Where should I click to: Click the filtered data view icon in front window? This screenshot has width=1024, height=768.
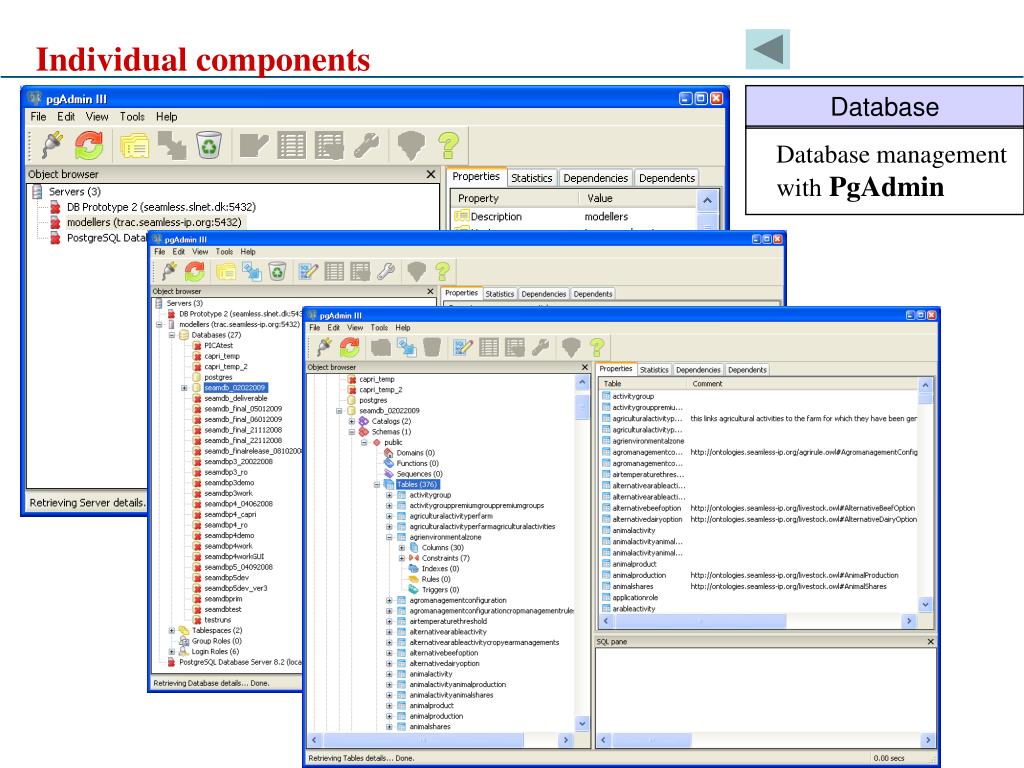tap(515, 347)
